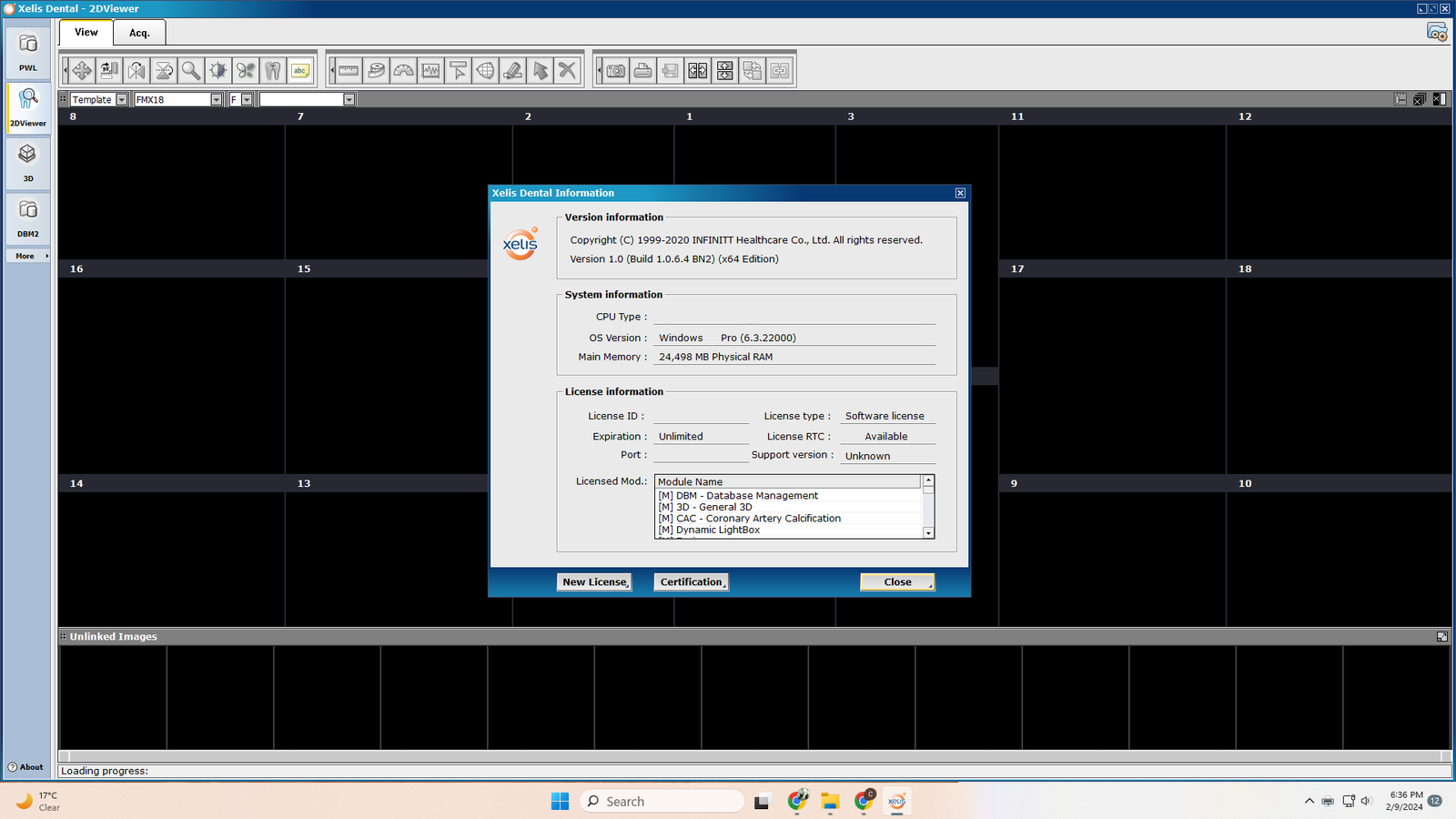Click the Xelis app icon in taskbar
This screenshot has width=1456, height=819.
coord(896,801)
